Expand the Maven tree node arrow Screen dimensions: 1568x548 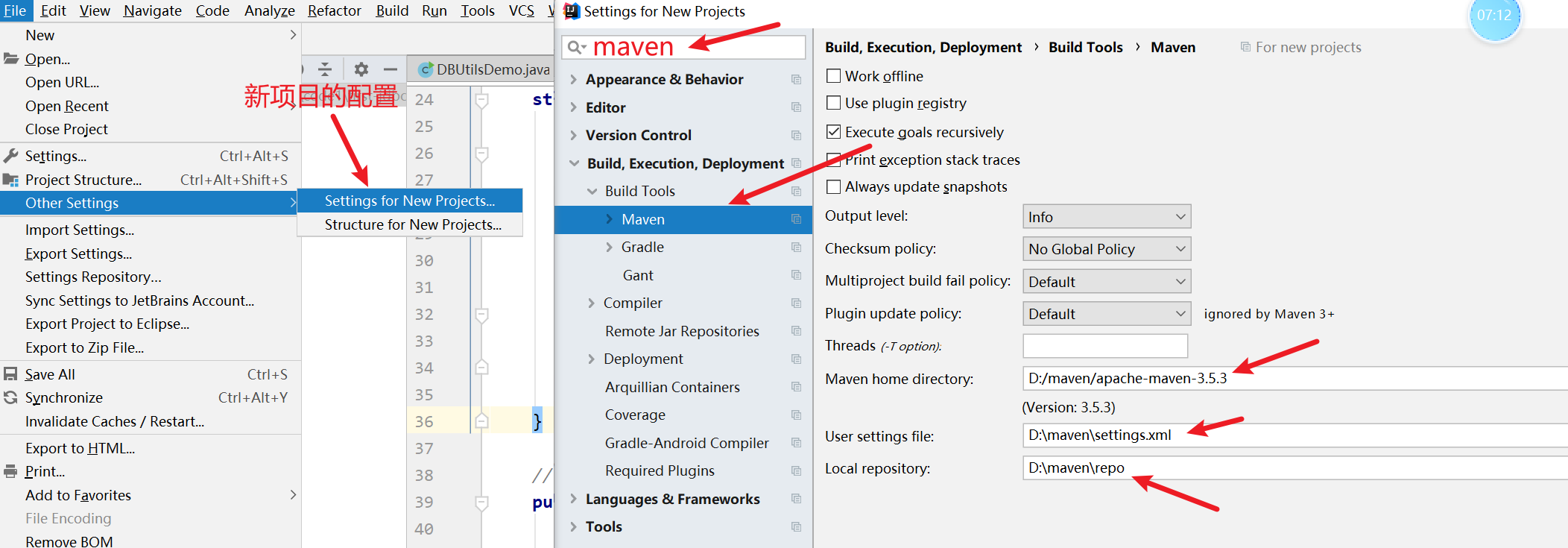coord(609,219)
